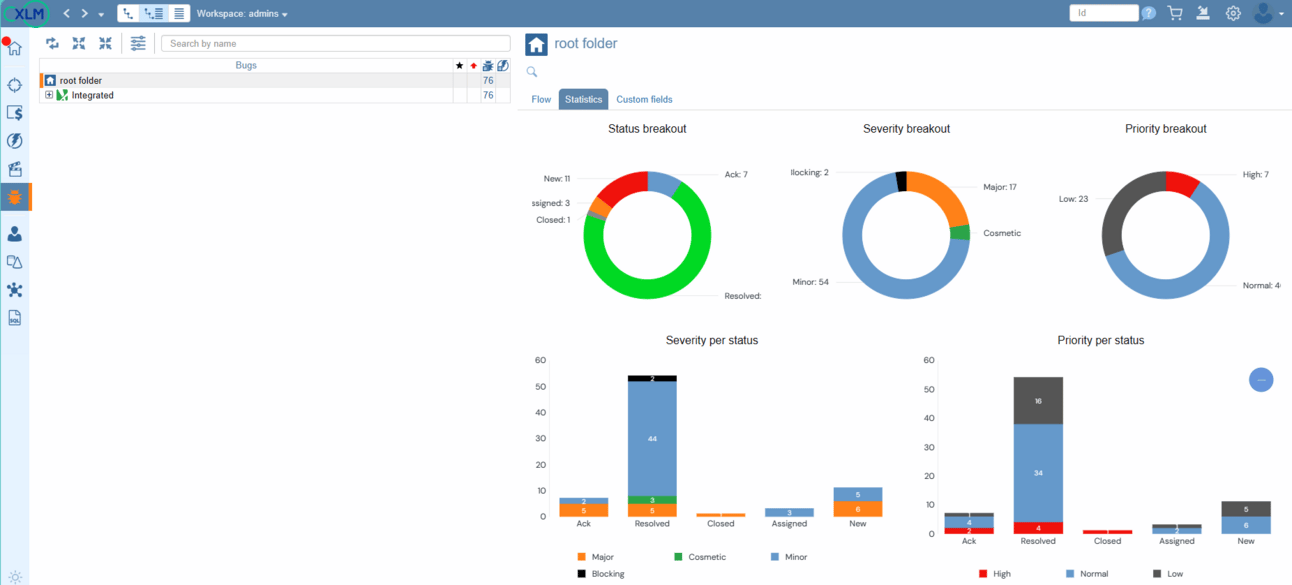1292x585 pixels.
Task: Open the navigation history dropdown arrow
Action: 101,15
